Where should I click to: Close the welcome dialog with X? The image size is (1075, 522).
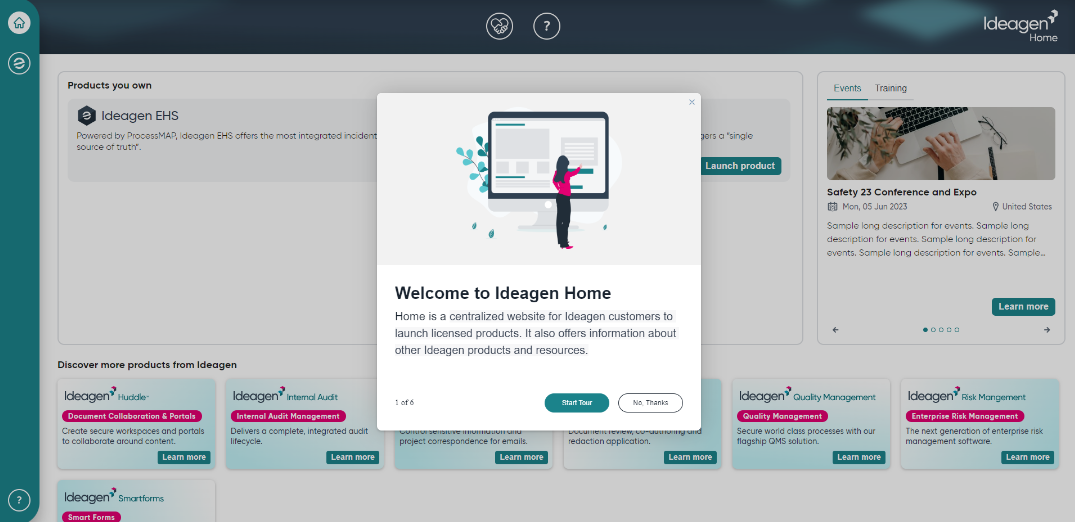click(692, 102)
